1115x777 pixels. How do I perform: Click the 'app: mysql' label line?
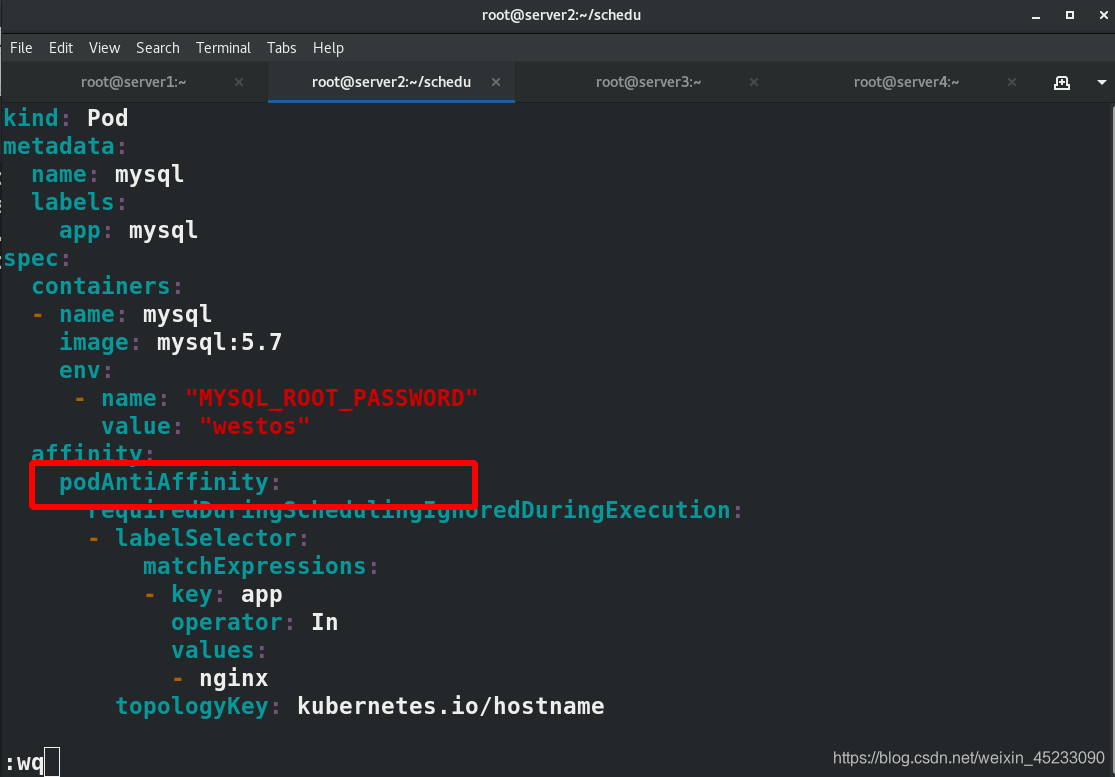click(128, 230)
